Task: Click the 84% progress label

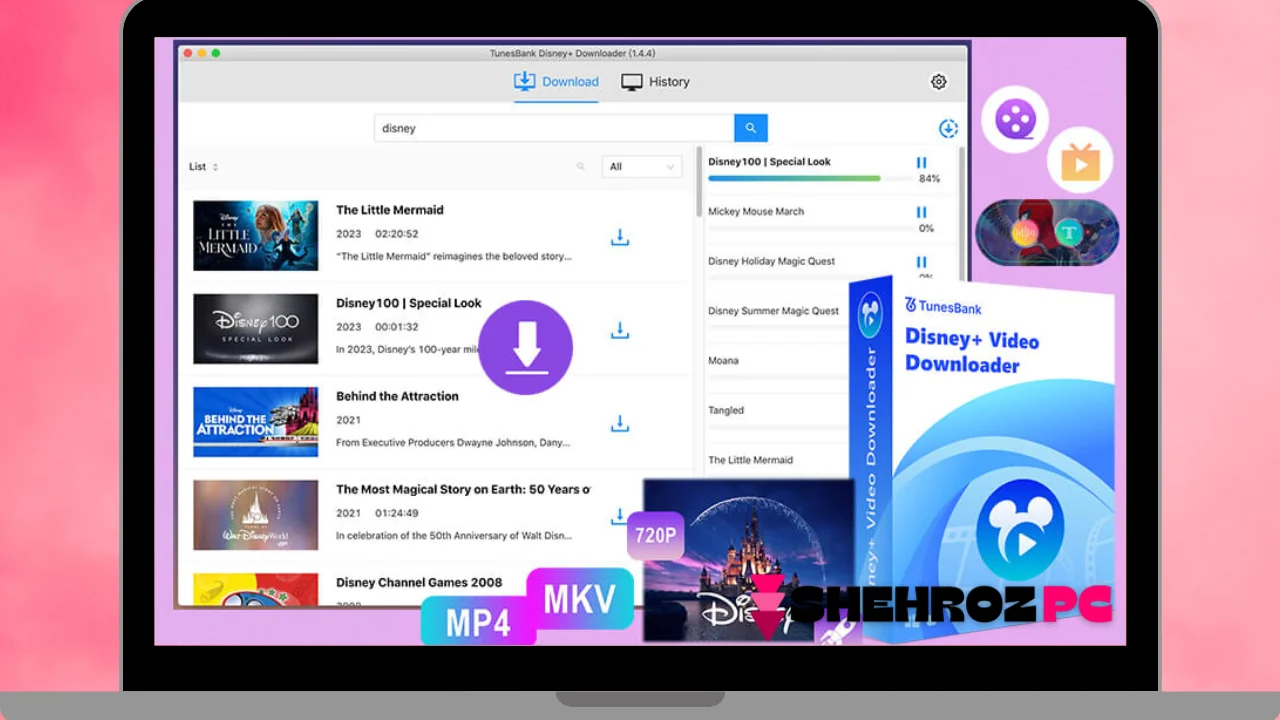Action: pyautogui.click(x=929, y=179)
